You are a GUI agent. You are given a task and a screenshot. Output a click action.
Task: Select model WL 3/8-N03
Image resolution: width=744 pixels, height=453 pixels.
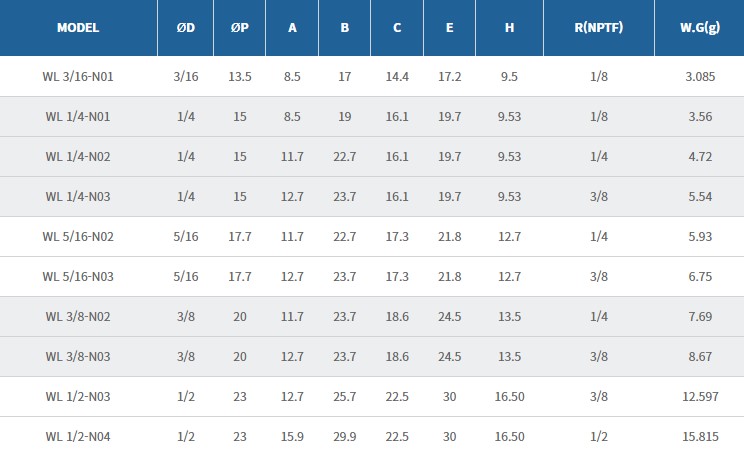78,356
